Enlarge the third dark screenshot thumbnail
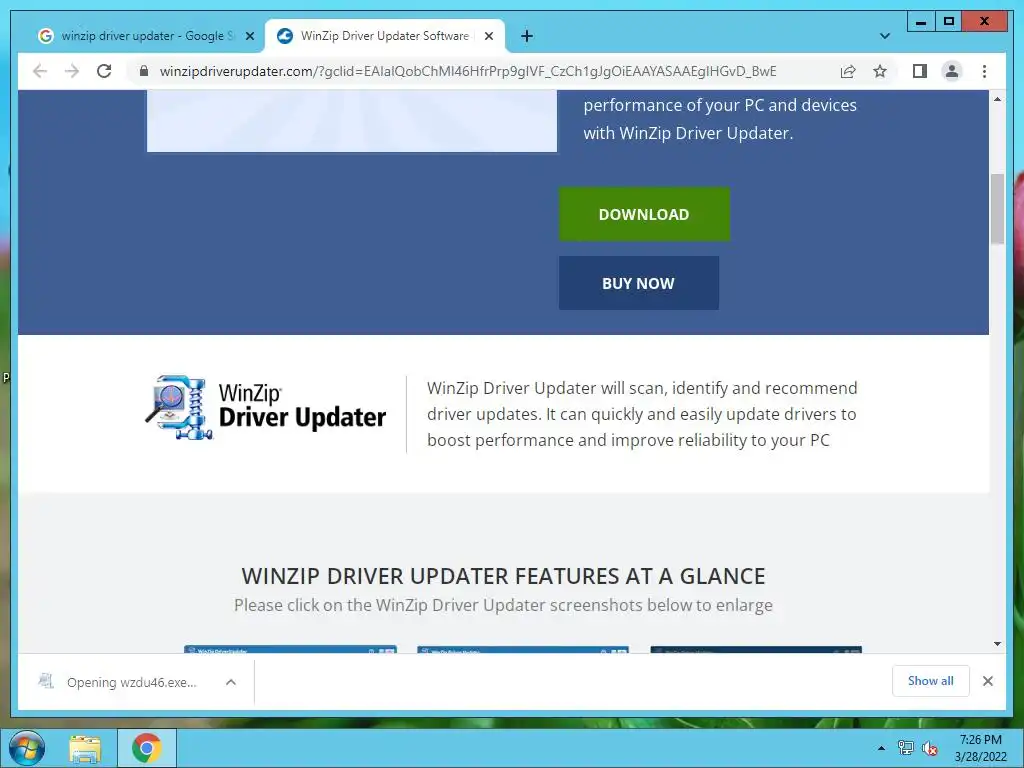Image resolution: width=1024 pixels, height=768 pixels. pos(756,649)
